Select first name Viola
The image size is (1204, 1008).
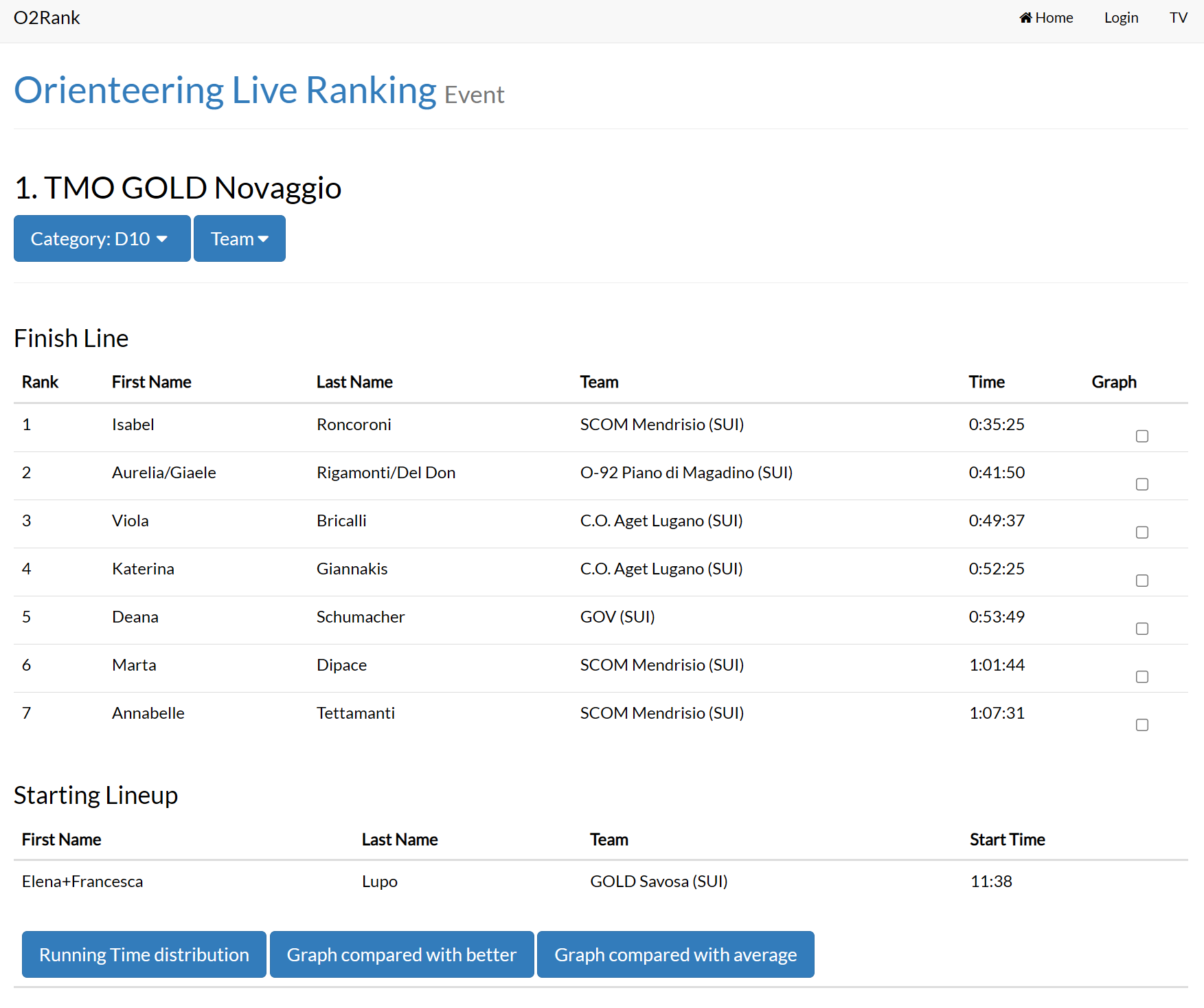tap(130, 521)
